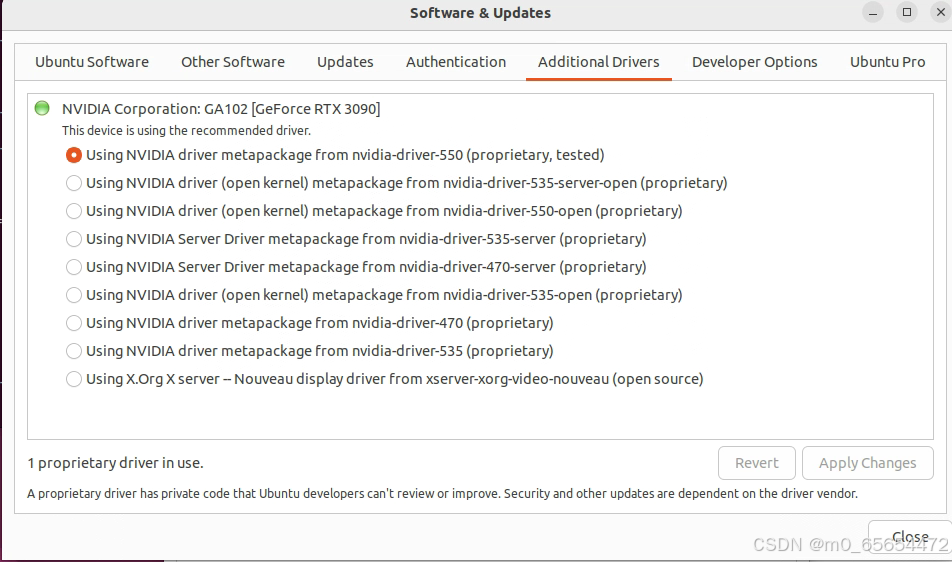Click the Close button at the bottom
952x562 pixels.
pos(910,537)
